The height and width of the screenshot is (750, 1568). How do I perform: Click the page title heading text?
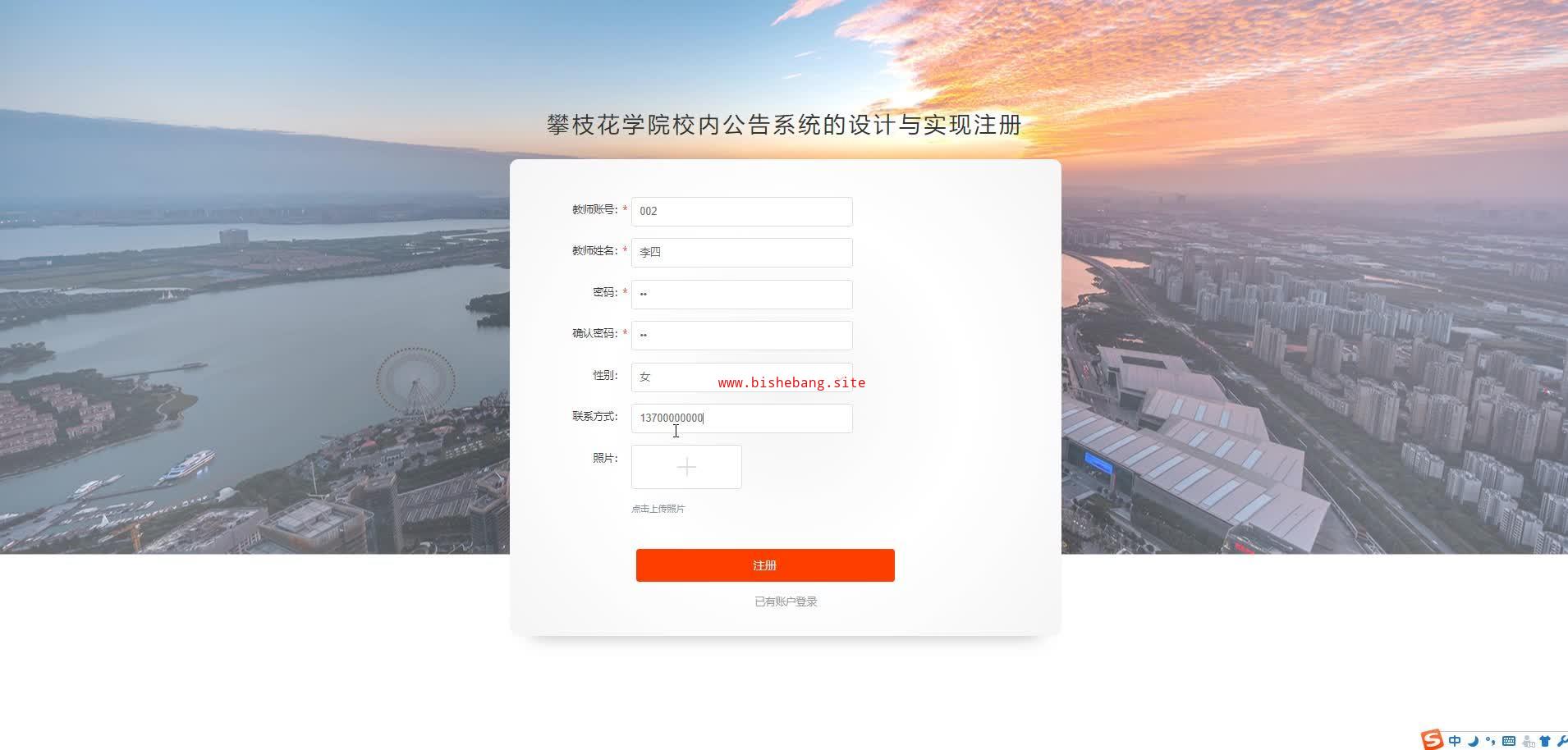point(785,125)
